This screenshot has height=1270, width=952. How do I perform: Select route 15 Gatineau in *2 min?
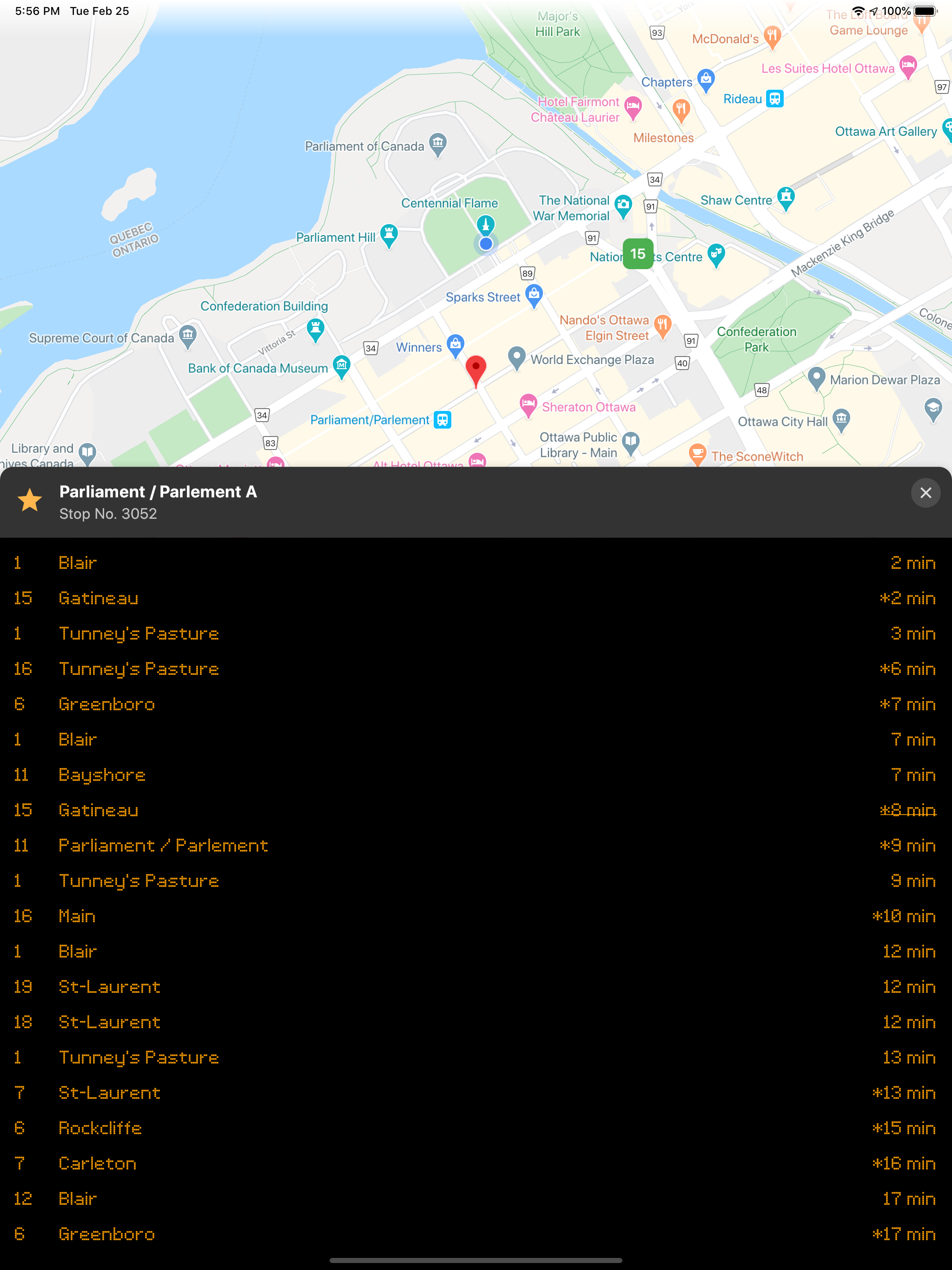[x=476, y=598]
